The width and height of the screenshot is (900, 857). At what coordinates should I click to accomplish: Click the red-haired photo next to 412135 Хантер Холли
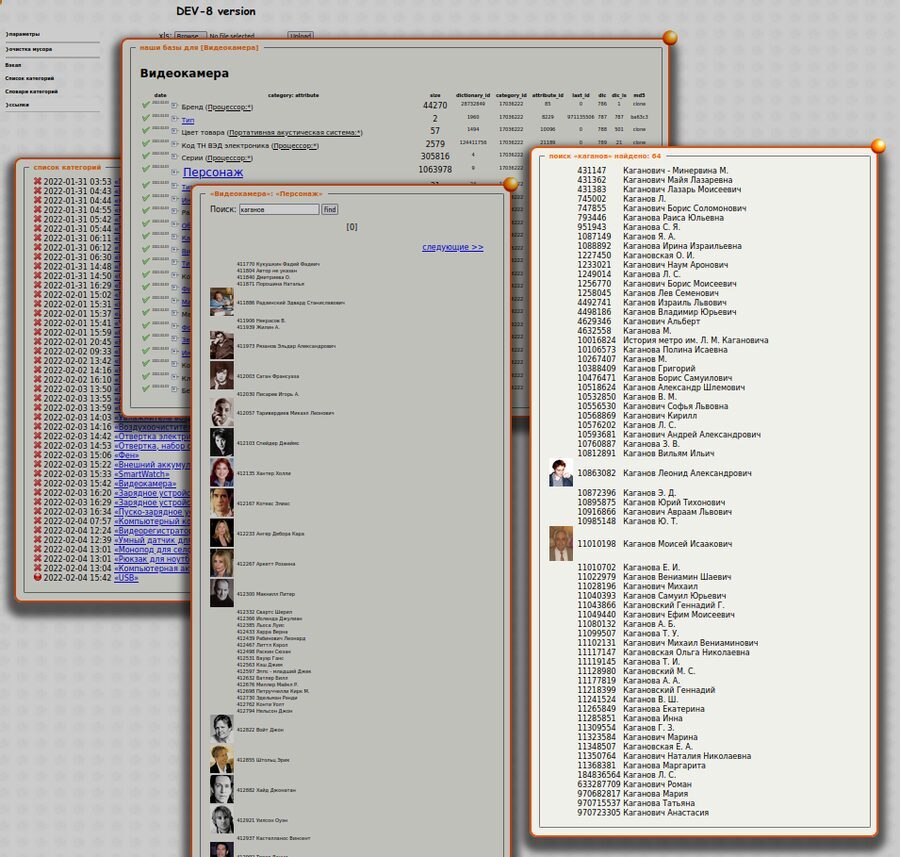(222, 473)
